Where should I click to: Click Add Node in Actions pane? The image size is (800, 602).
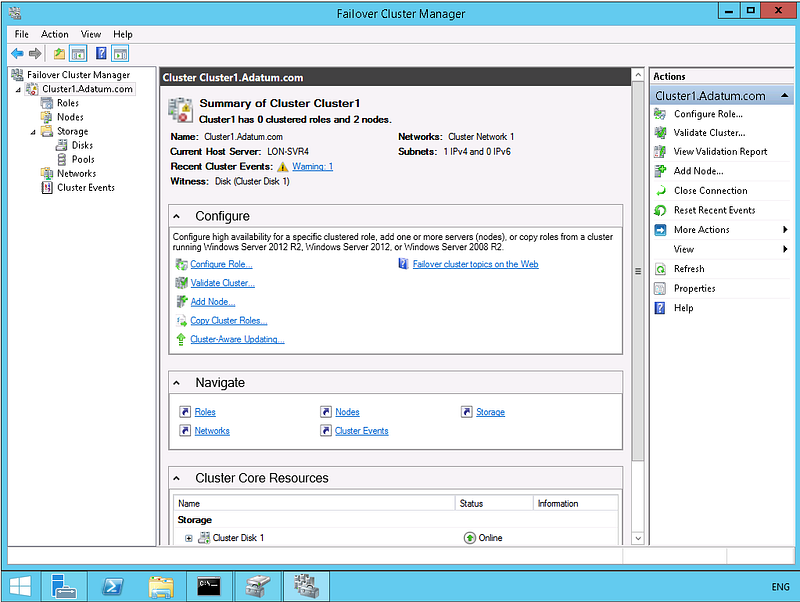(698, 171)
